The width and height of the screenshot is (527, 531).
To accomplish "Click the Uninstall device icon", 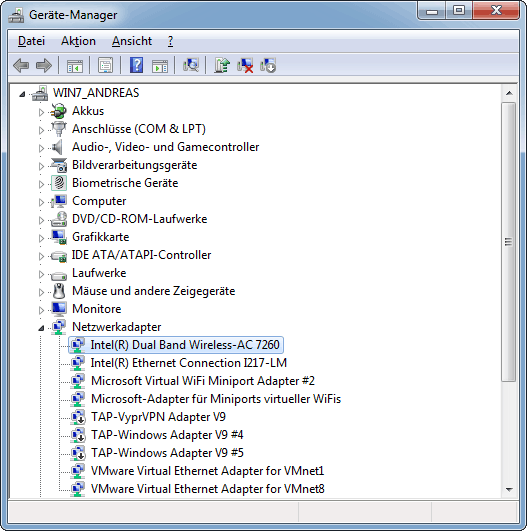I will point(245,65).
